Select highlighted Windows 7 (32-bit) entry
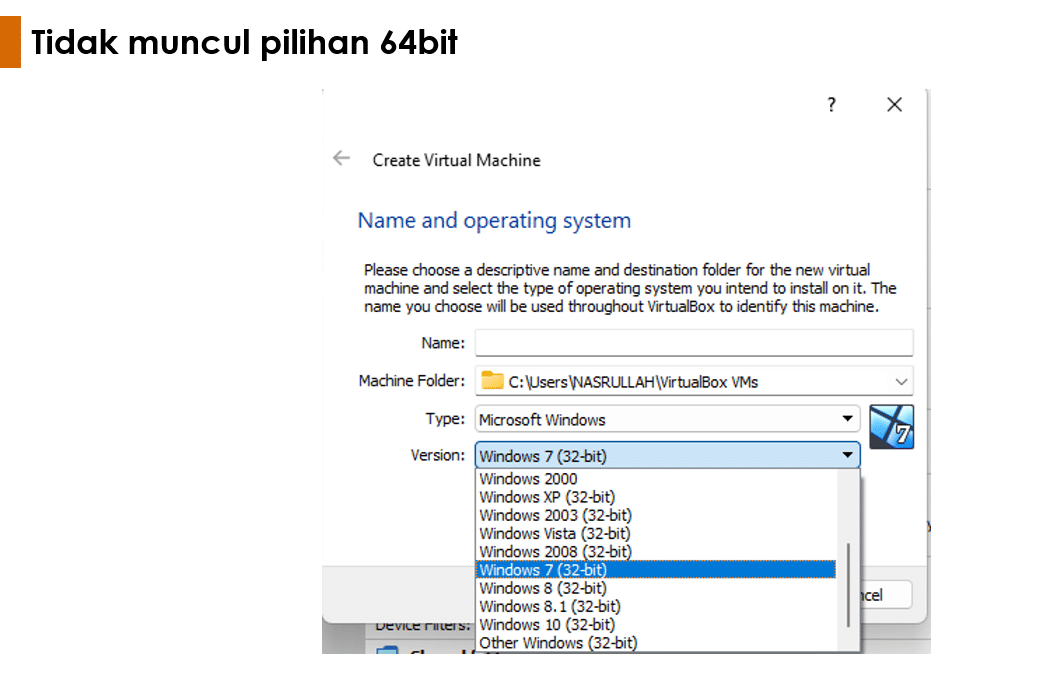The image size is (1039, 688). click(656, 569)
